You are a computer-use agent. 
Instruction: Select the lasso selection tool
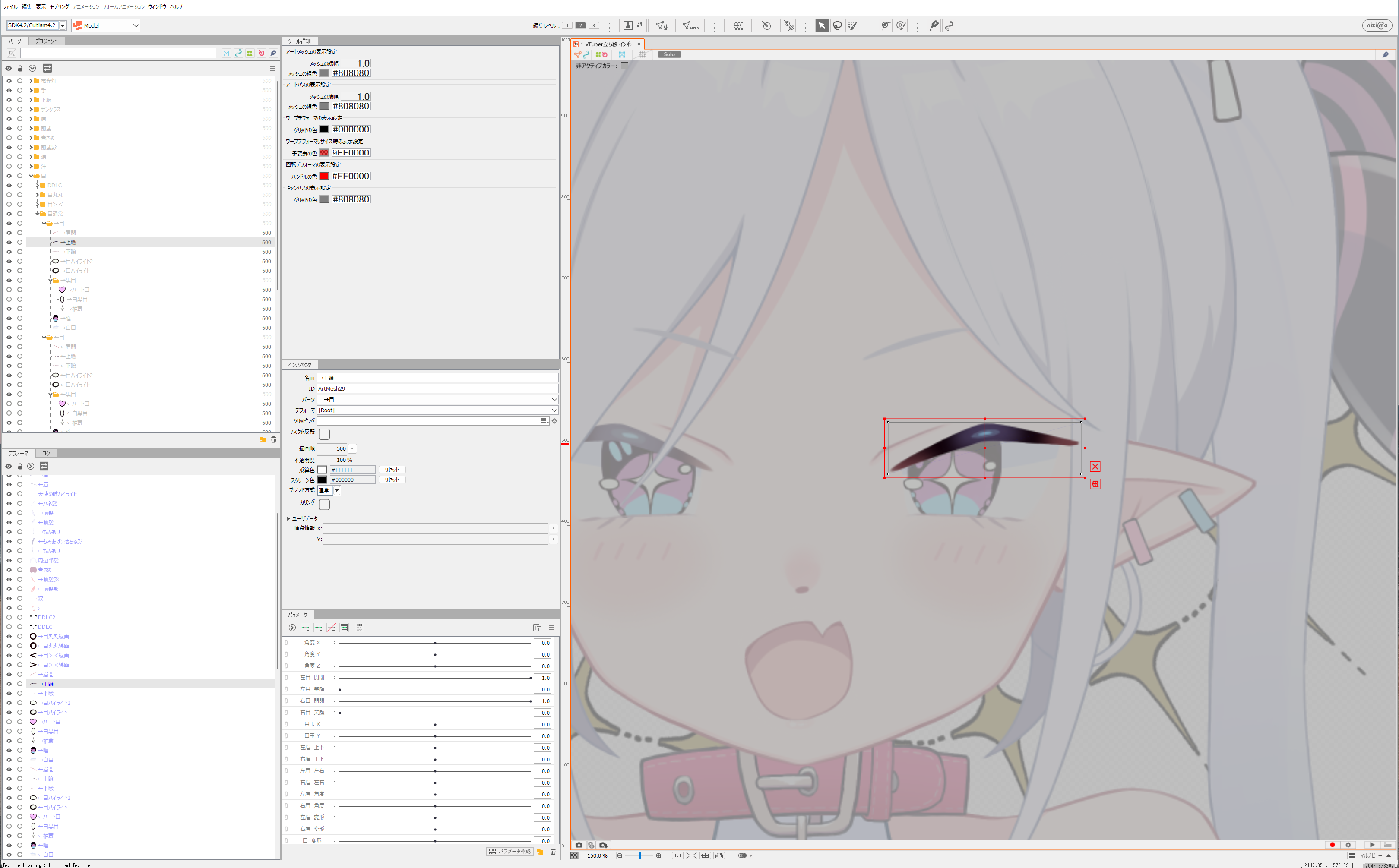click(x=837, y=25)
